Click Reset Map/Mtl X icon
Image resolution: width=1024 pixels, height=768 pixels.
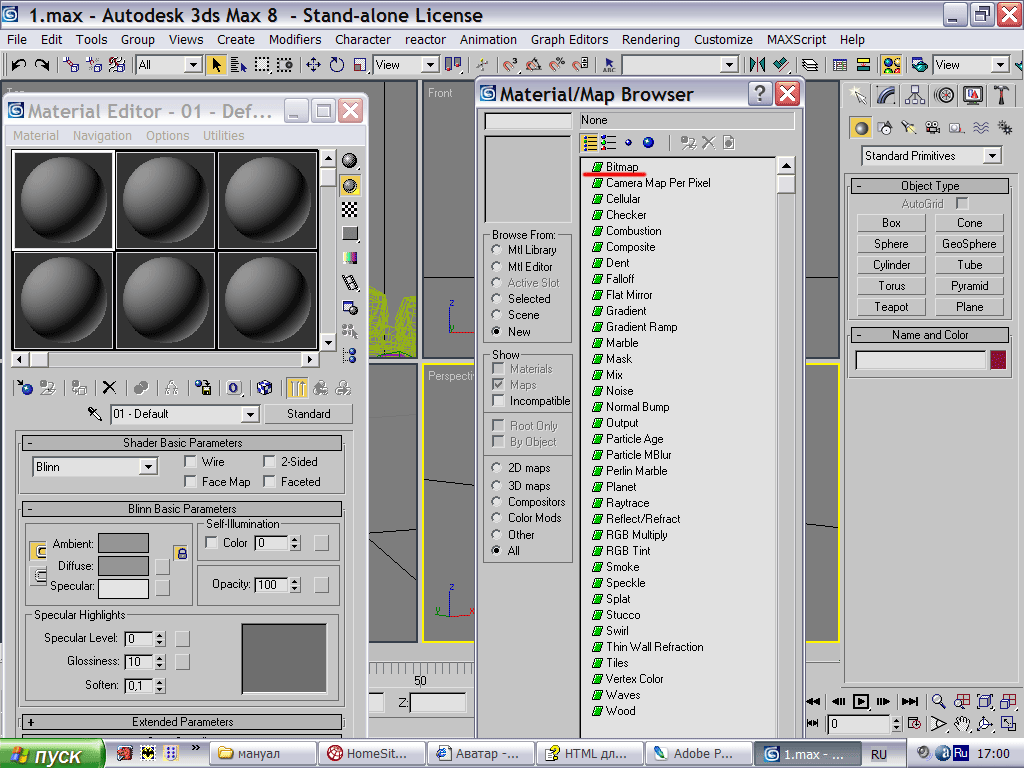[x=109, y=388]
